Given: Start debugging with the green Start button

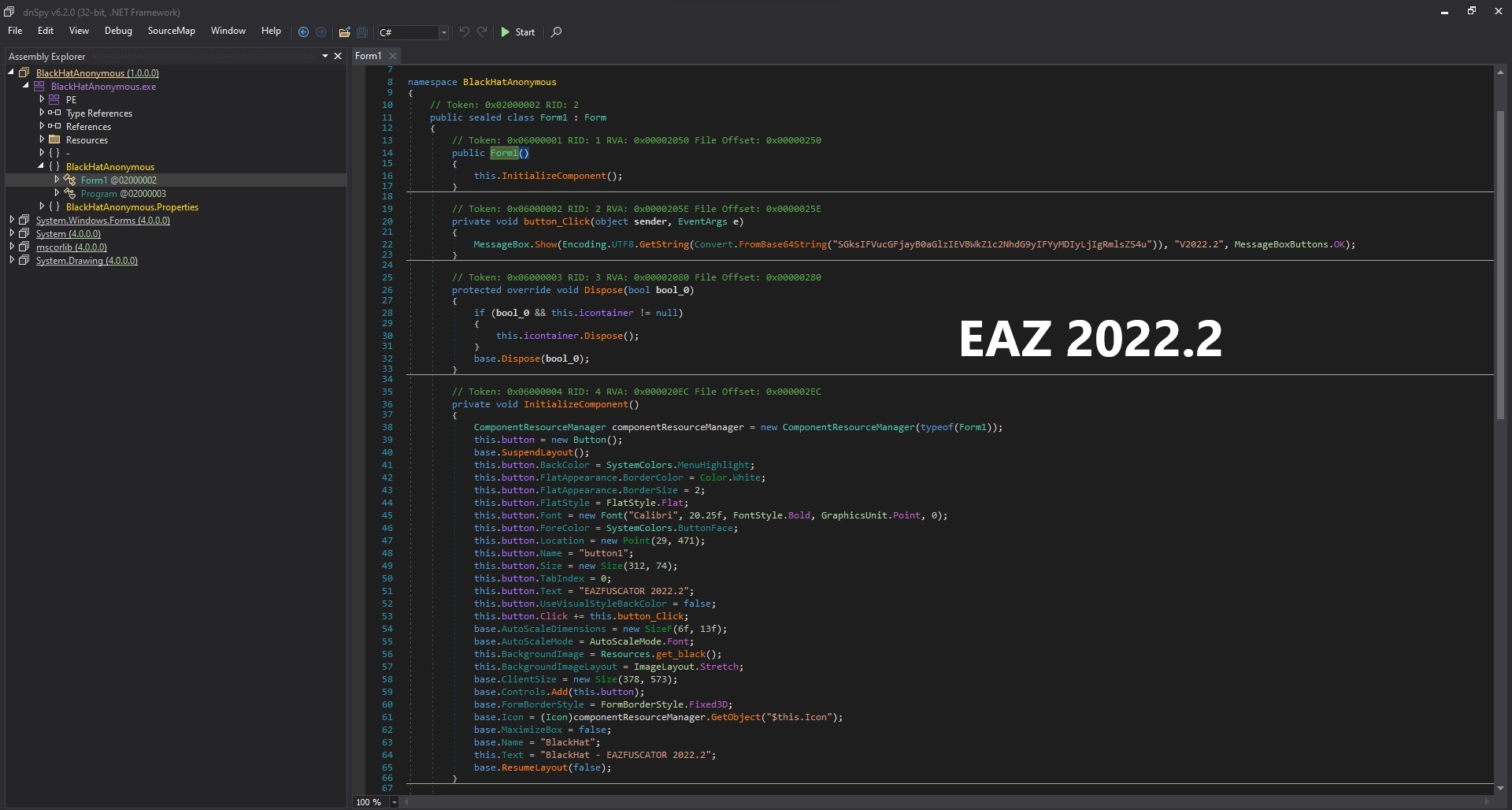Looking at the screenshot, I should tap(518, 32).
